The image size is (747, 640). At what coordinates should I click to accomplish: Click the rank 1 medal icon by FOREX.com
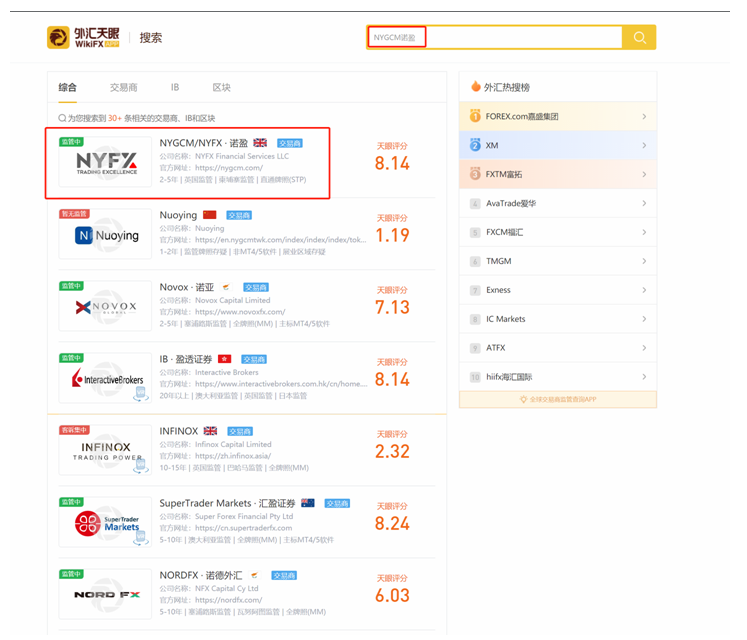[x=475, y=116]
